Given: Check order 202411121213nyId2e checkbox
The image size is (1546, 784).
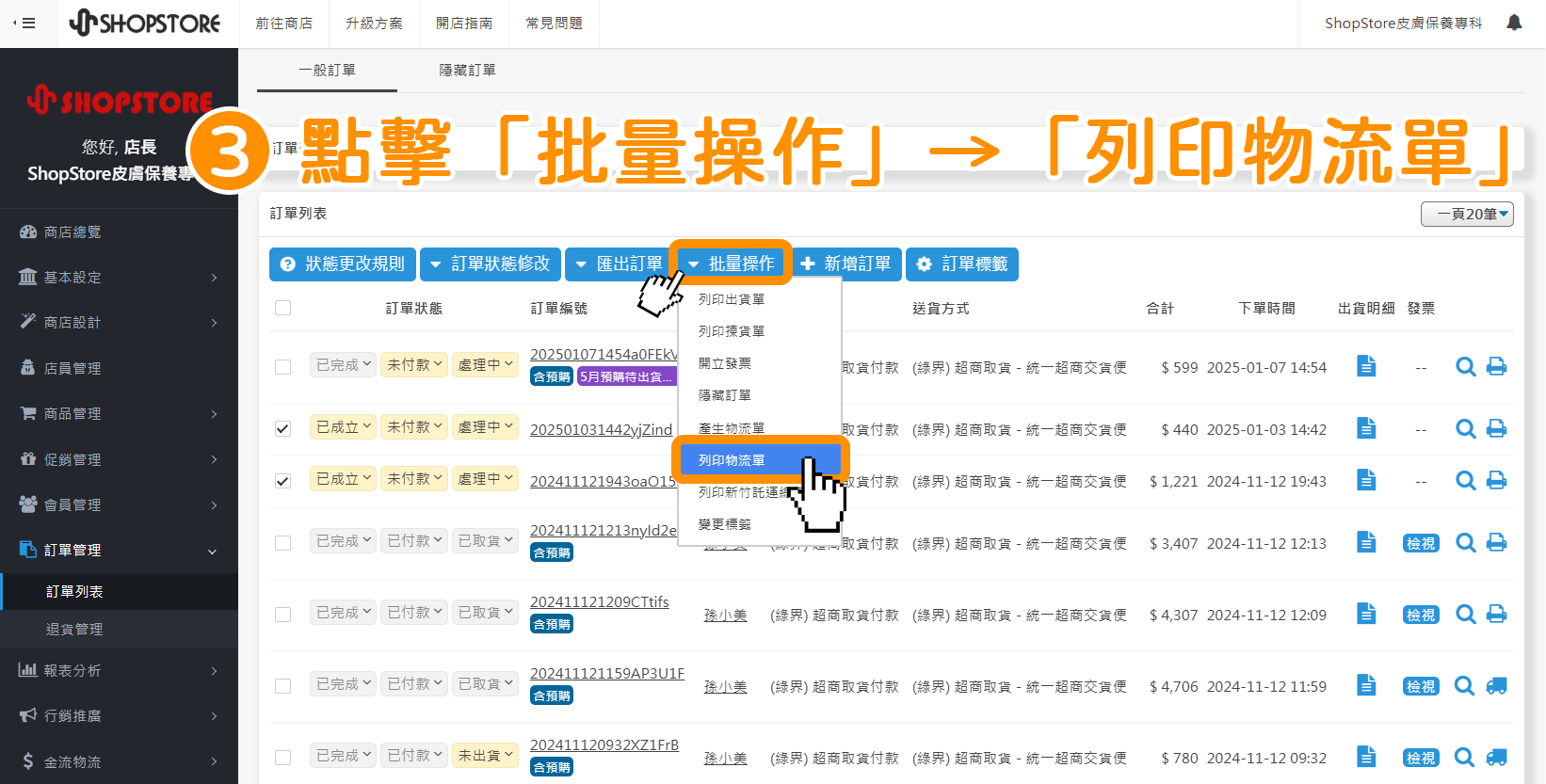Looking at the screenshot, I should tap(282, 543).
